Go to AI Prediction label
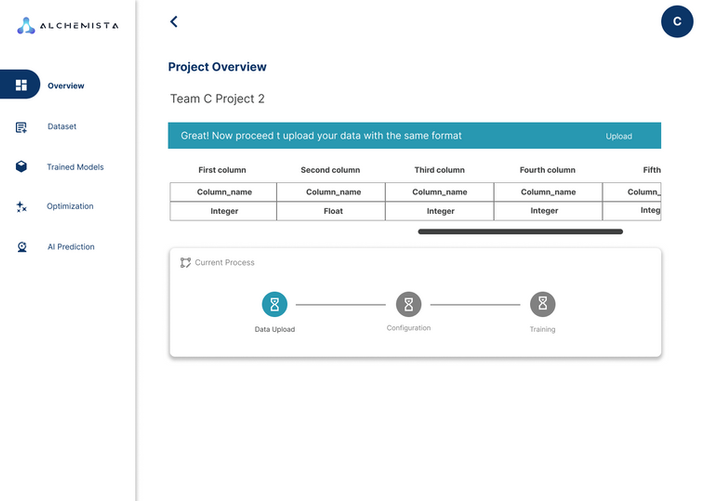This screenshot has height=501, width=704. pyautogui.click(x=70, y=247)
